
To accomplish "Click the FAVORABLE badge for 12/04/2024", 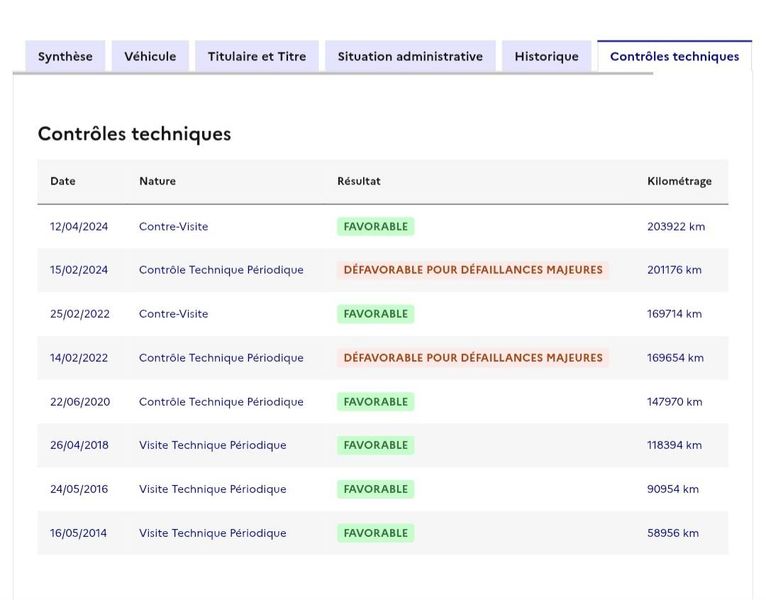I will point(375,227).
